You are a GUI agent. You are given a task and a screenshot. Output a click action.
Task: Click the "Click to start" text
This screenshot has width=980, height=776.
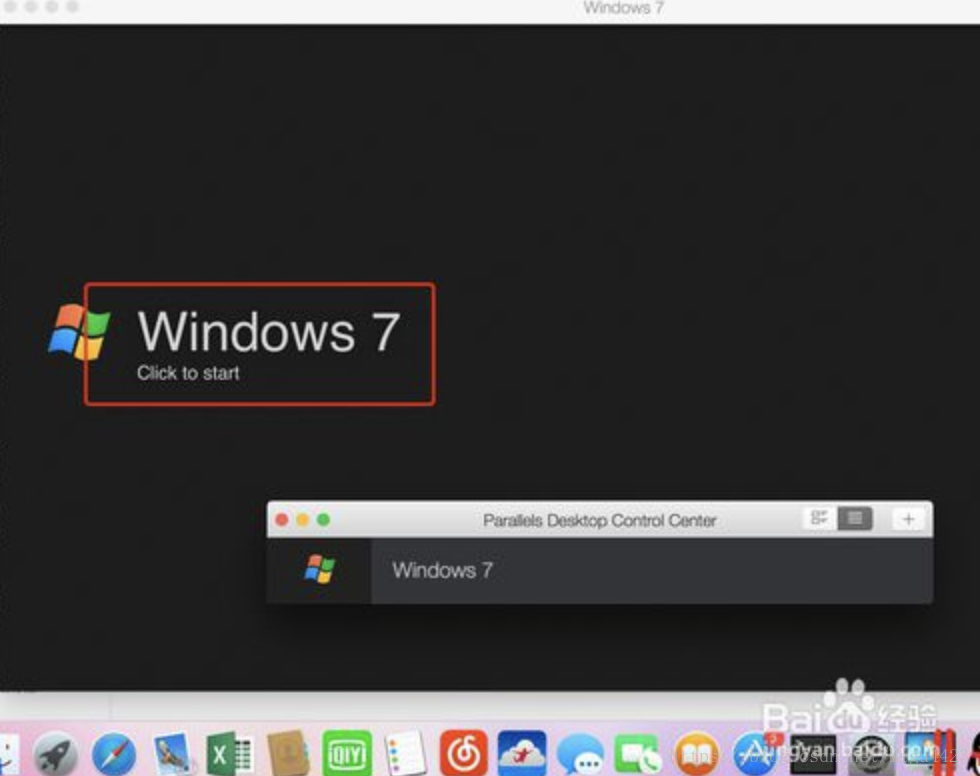click(x=188, y=373)
